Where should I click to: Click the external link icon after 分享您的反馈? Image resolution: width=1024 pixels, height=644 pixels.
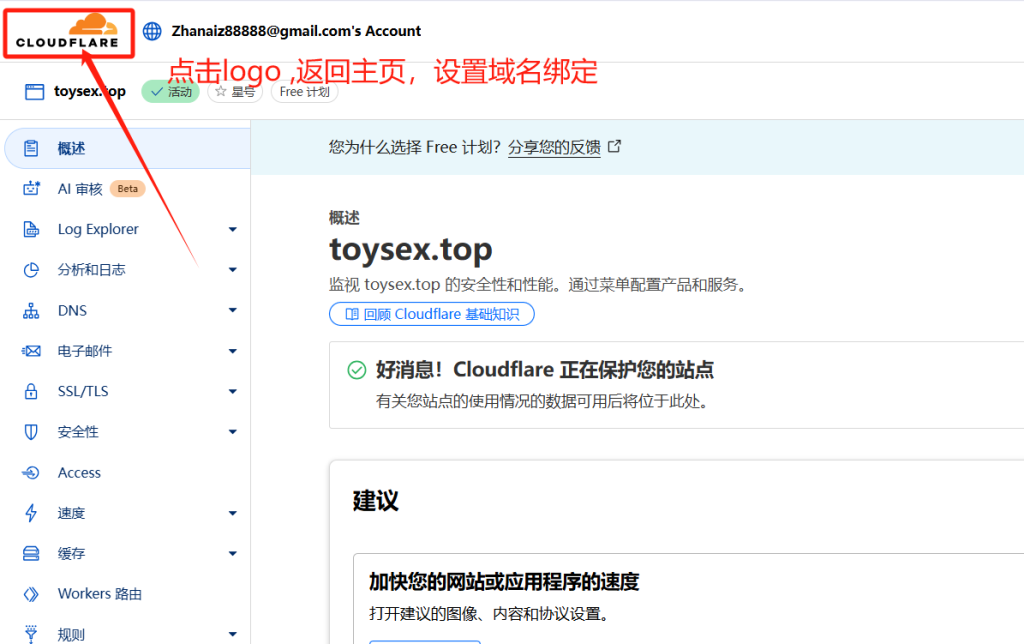(615, 146)
